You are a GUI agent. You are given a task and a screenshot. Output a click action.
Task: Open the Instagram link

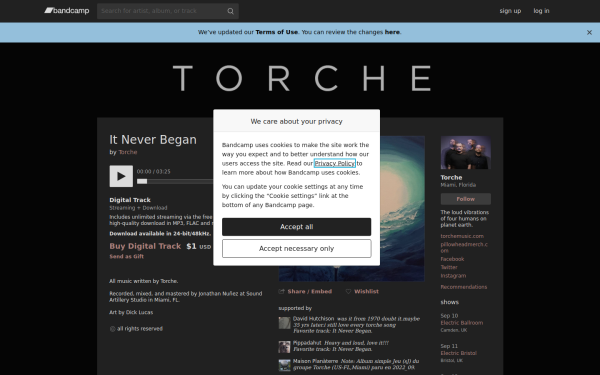[x=453, y=276]
